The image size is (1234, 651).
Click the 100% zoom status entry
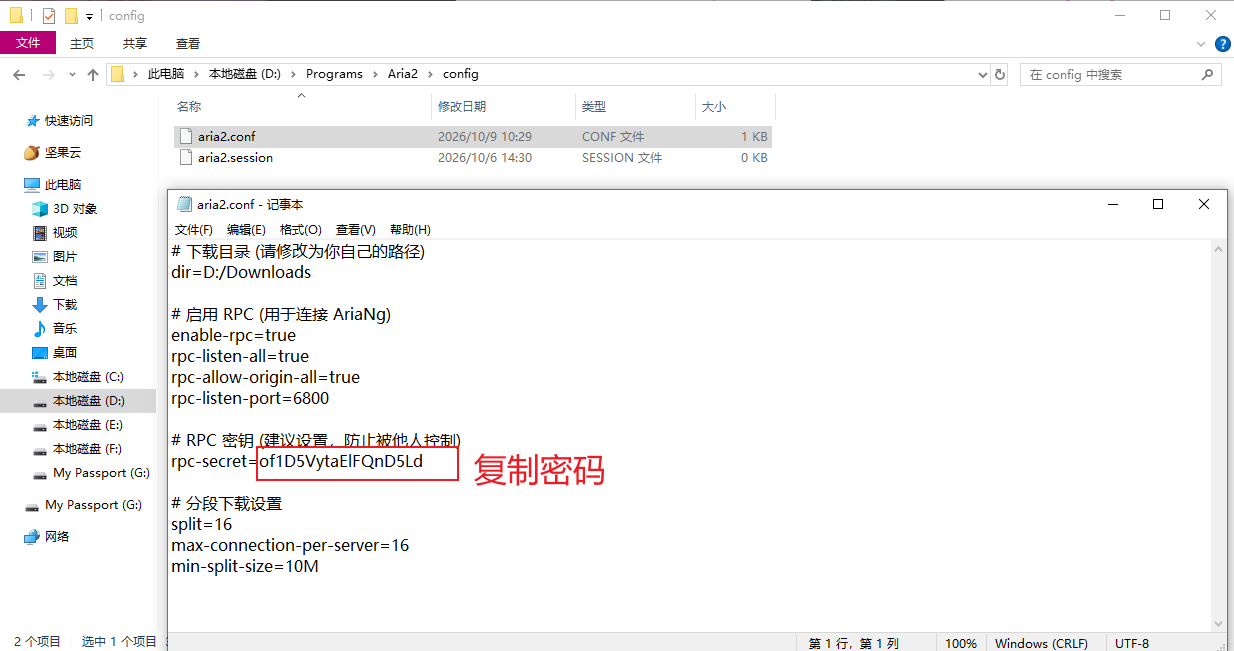pos(961,643)
